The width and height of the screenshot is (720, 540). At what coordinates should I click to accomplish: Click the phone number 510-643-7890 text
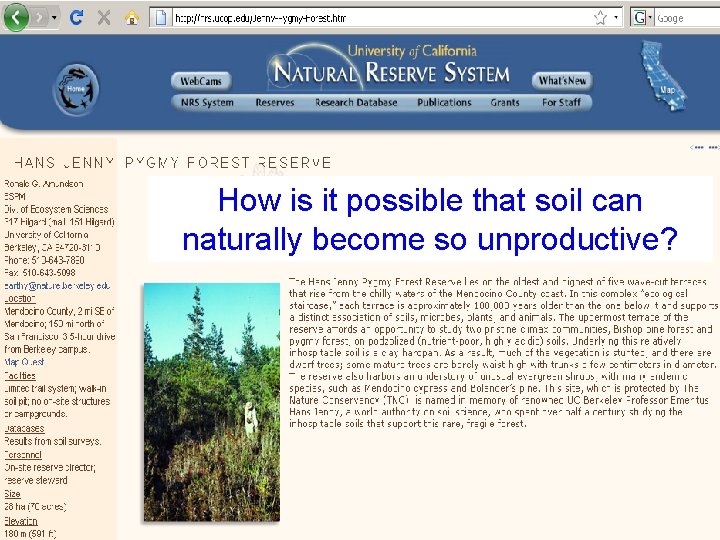57,260
